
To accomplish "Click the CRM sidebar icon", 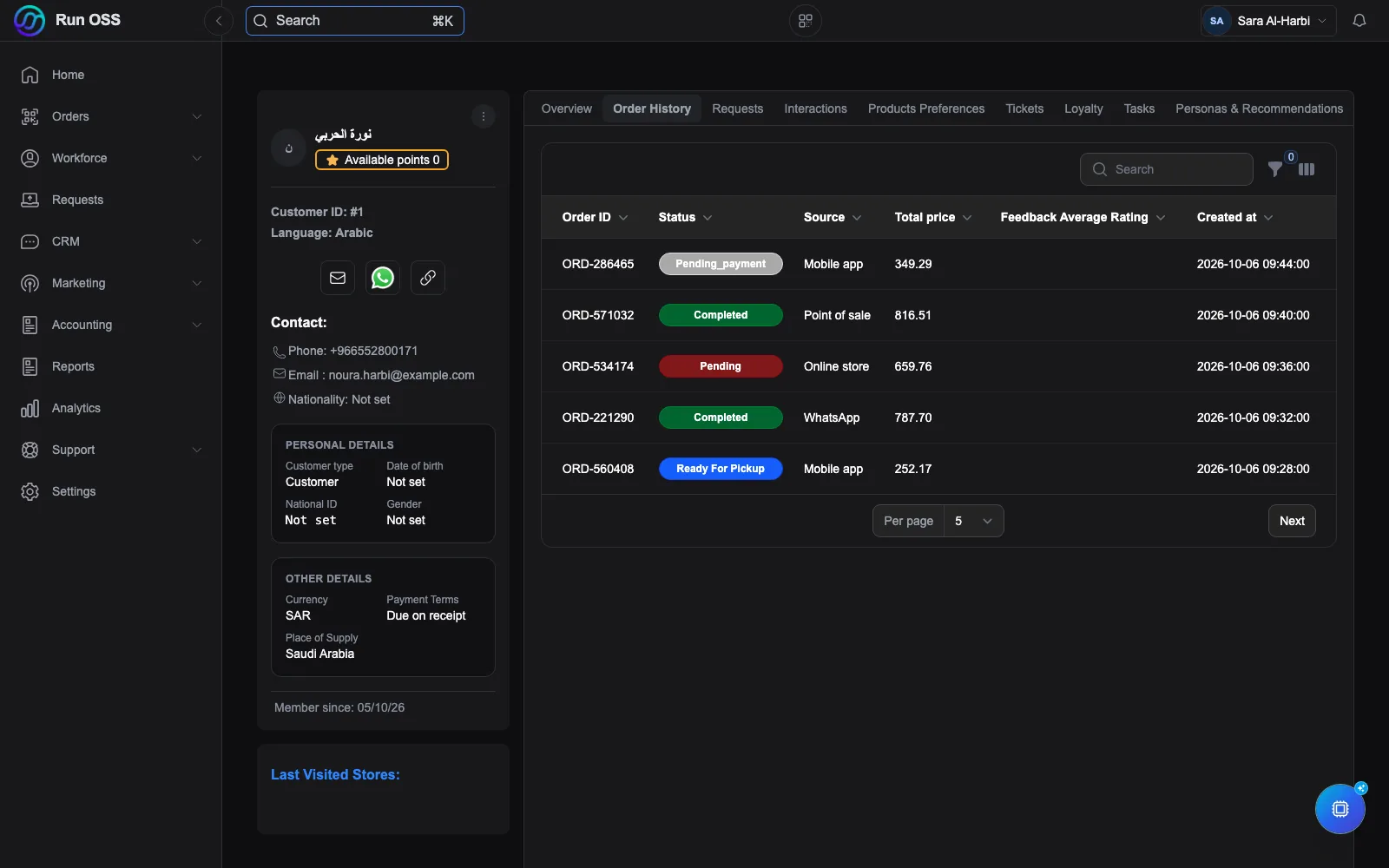I will click(x=30, y=241).
